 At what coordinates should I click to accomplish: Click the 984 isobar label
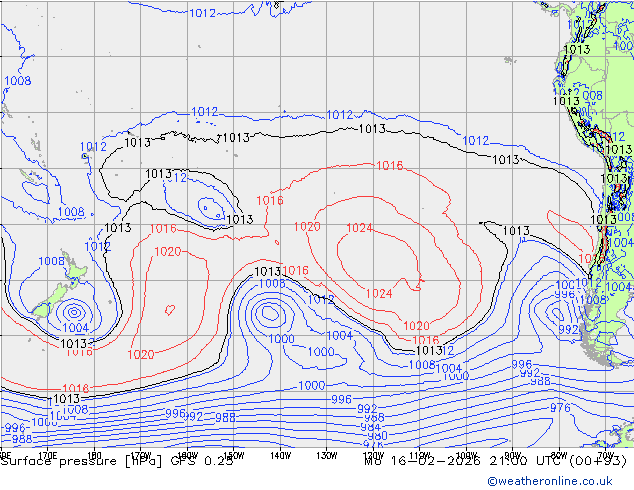pos(370,427)
